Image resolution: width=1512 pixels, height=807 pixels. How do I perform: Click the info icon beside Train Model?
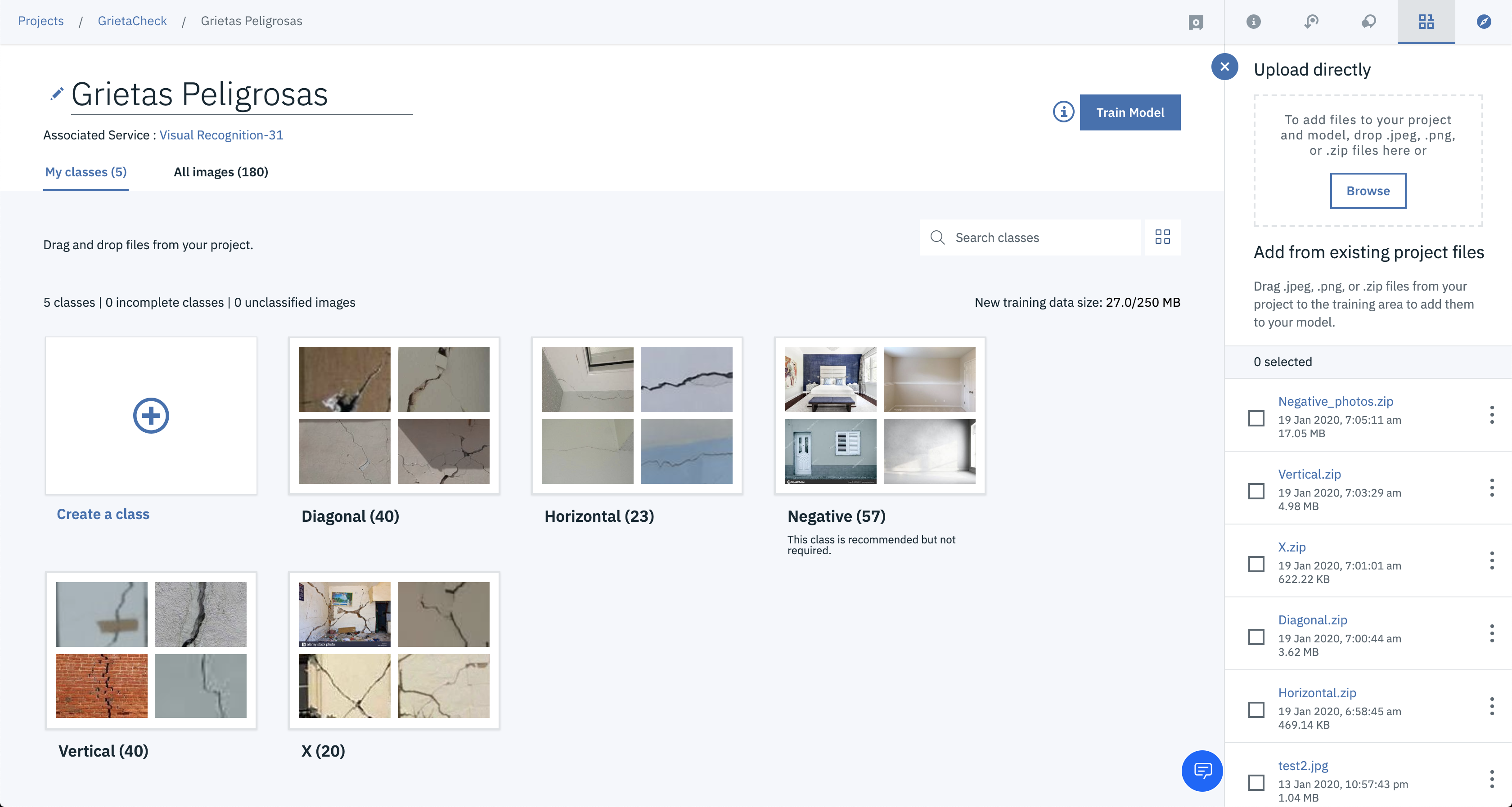point(1063,112)
